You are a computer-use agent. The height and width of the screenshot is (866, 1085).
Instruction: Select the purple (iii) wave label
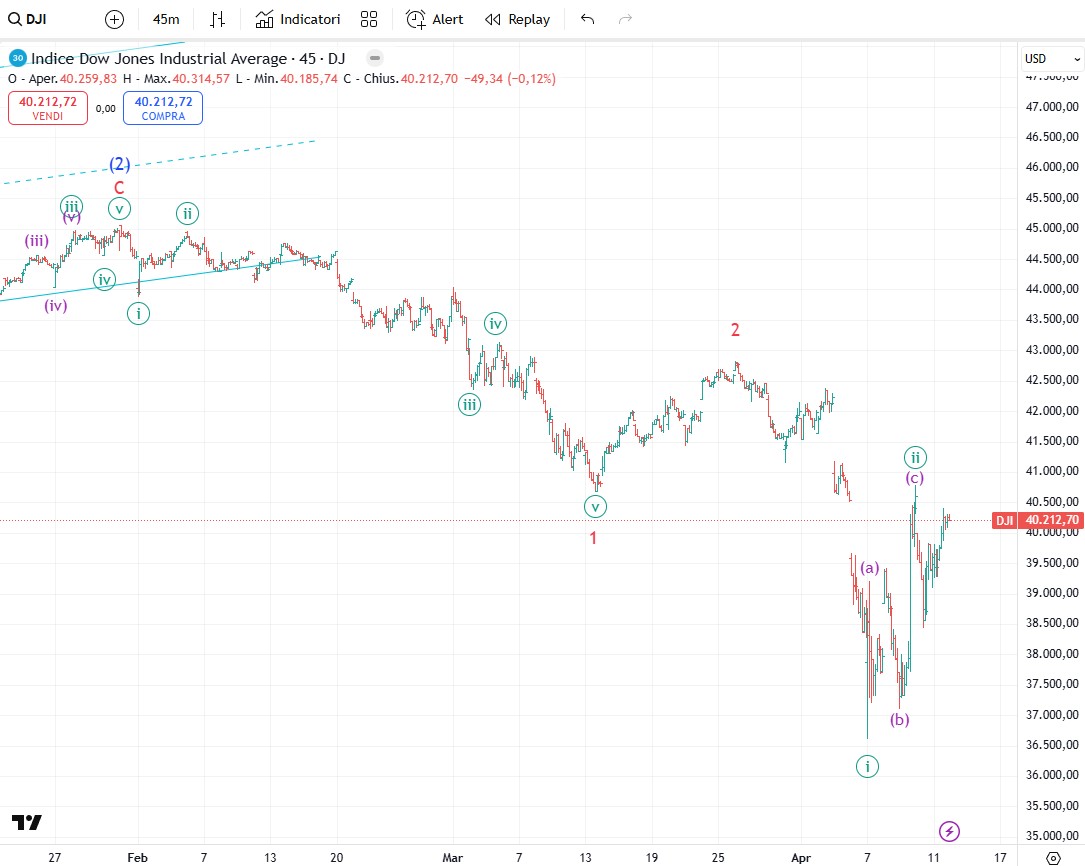(37, 241)
